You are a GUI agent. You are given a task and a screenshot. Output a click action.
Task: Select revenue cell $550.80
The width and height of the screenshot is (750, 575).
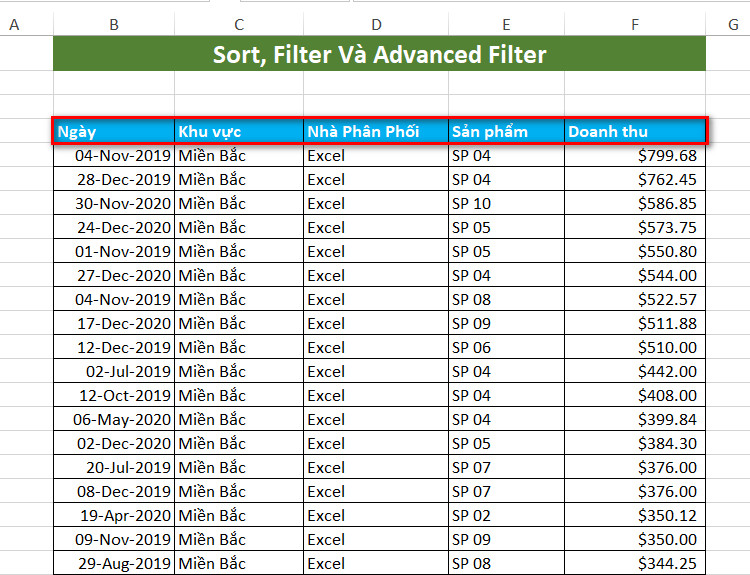(635, 251)
